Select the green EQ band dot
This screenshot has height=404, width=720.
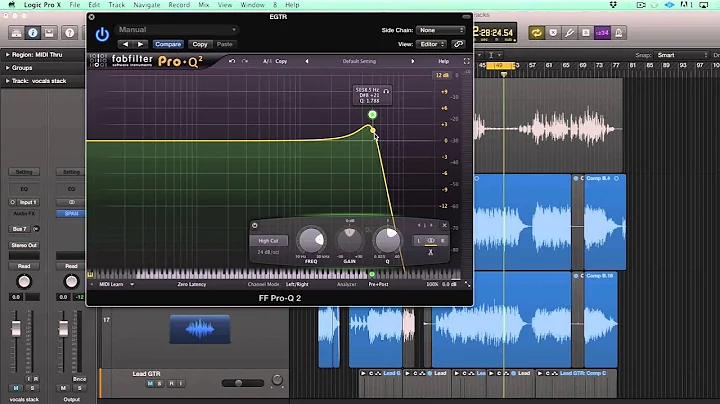click(x=372, y=115)
